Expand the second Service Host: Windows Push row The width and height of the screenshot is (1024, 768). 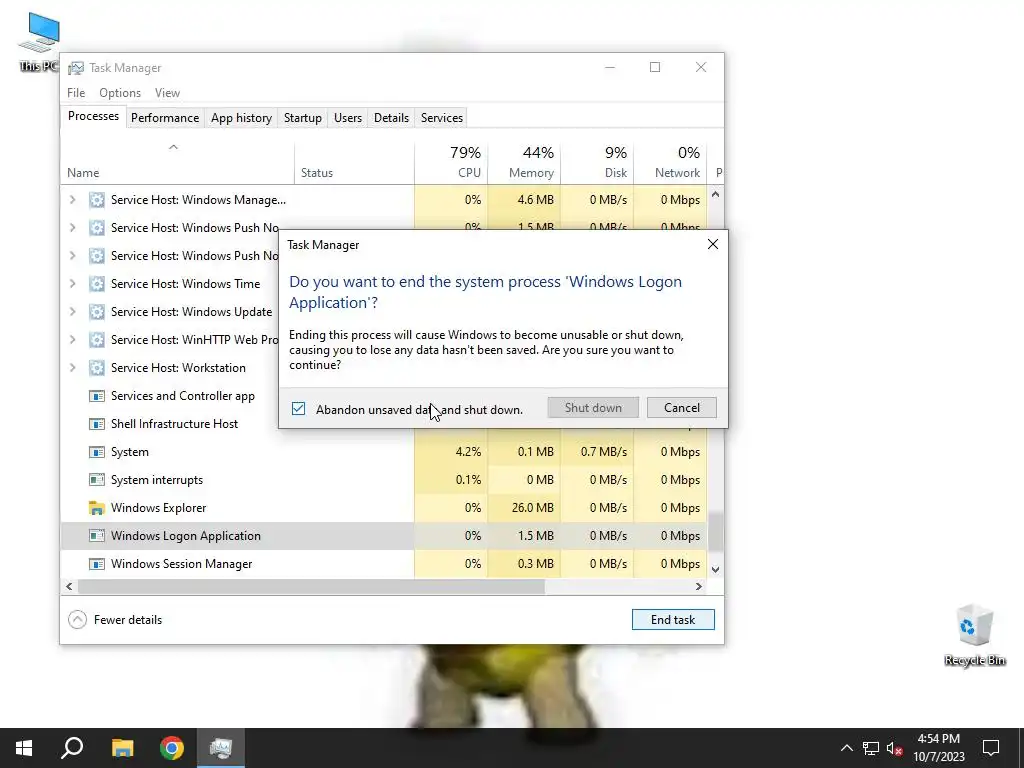click(72, 256)
